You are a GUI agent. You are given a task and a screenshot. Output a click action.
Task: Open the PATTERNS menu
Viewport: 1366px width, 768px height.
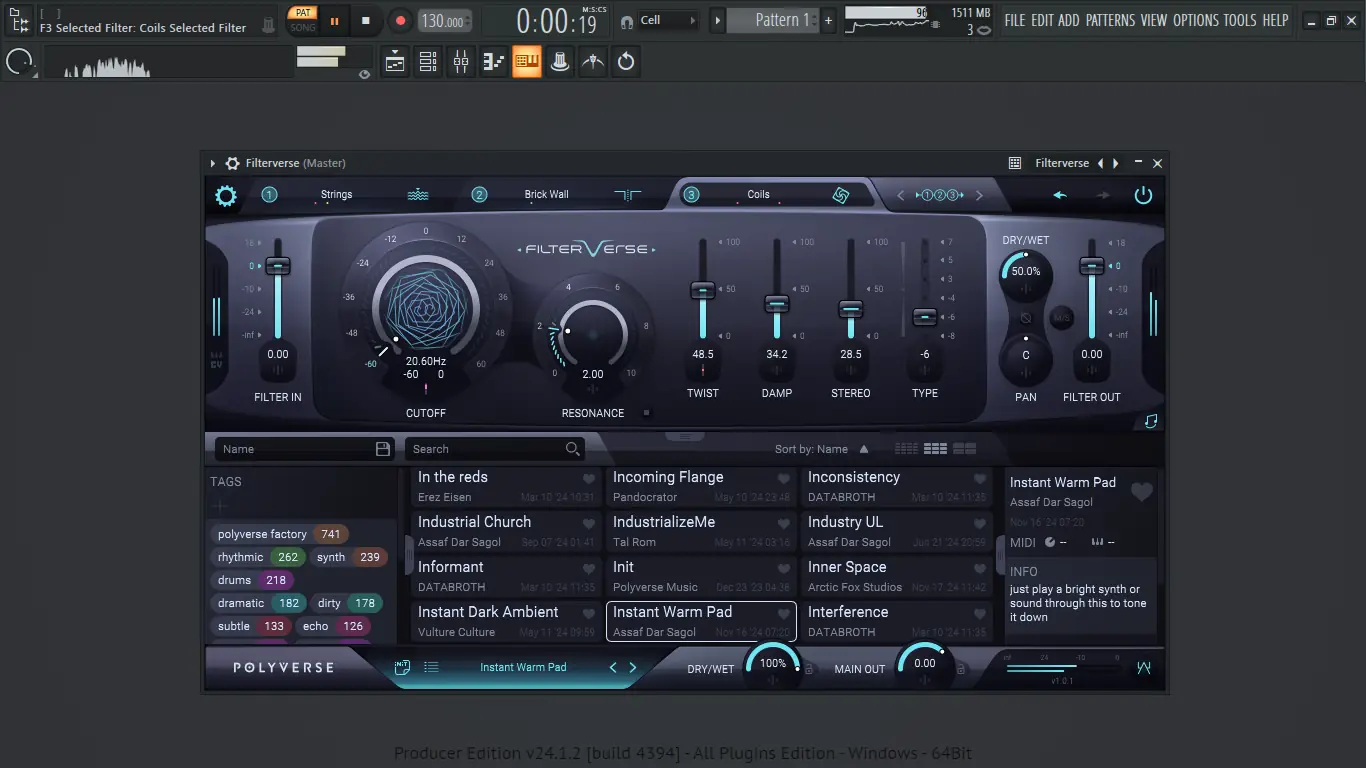click(x=1111, y=20)
